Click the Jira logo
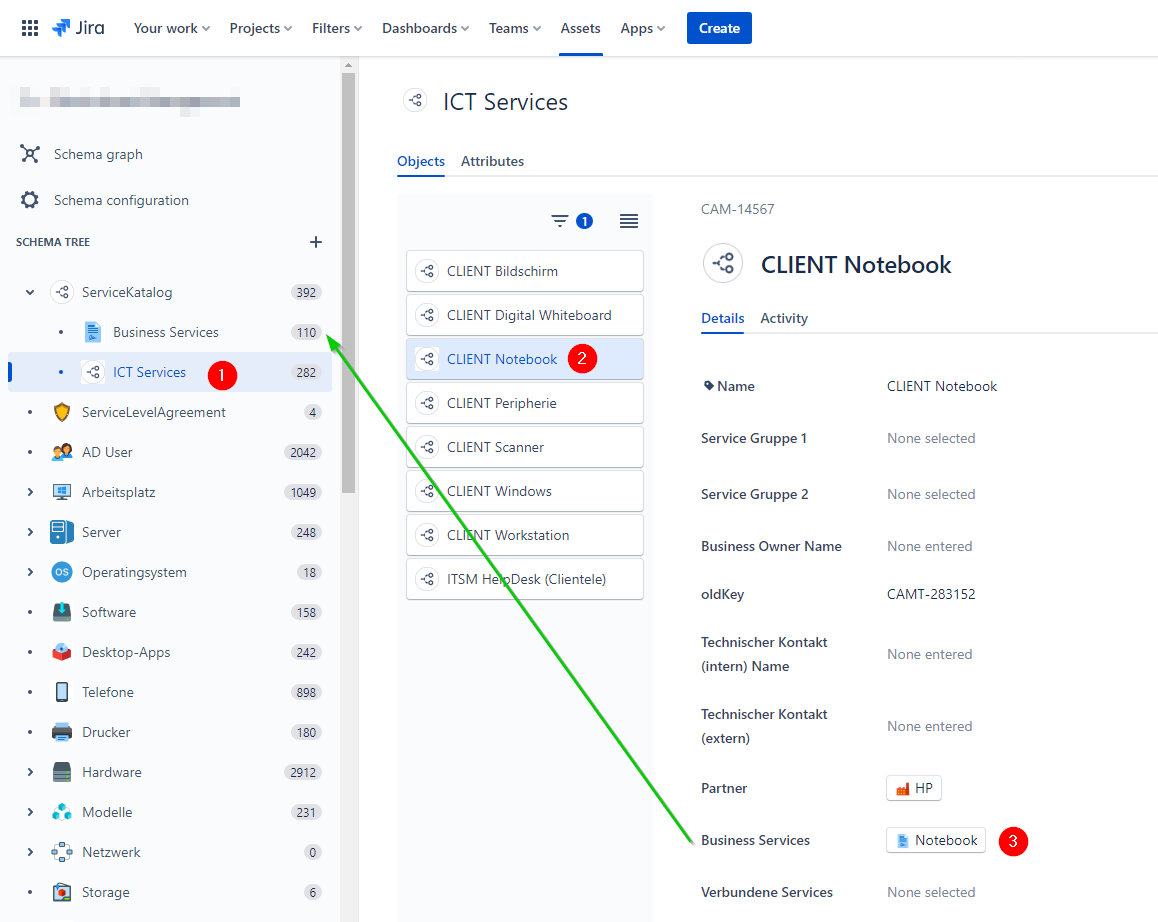The width and height of the screenshot is (1158, 922). point(78,28)
